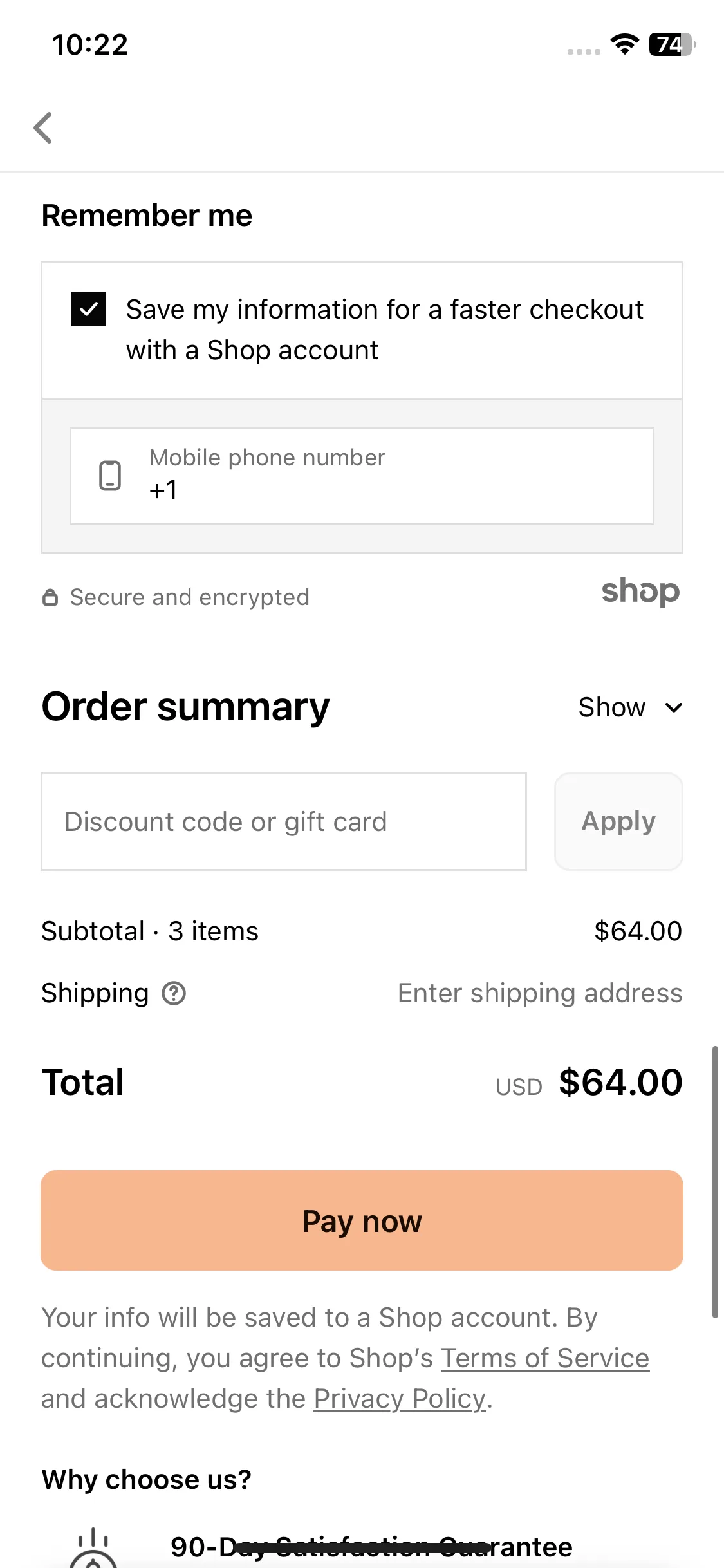Click the Discount code or gift card field
This screenshot has width=724, height=1568.
click(x=284, y=822)
